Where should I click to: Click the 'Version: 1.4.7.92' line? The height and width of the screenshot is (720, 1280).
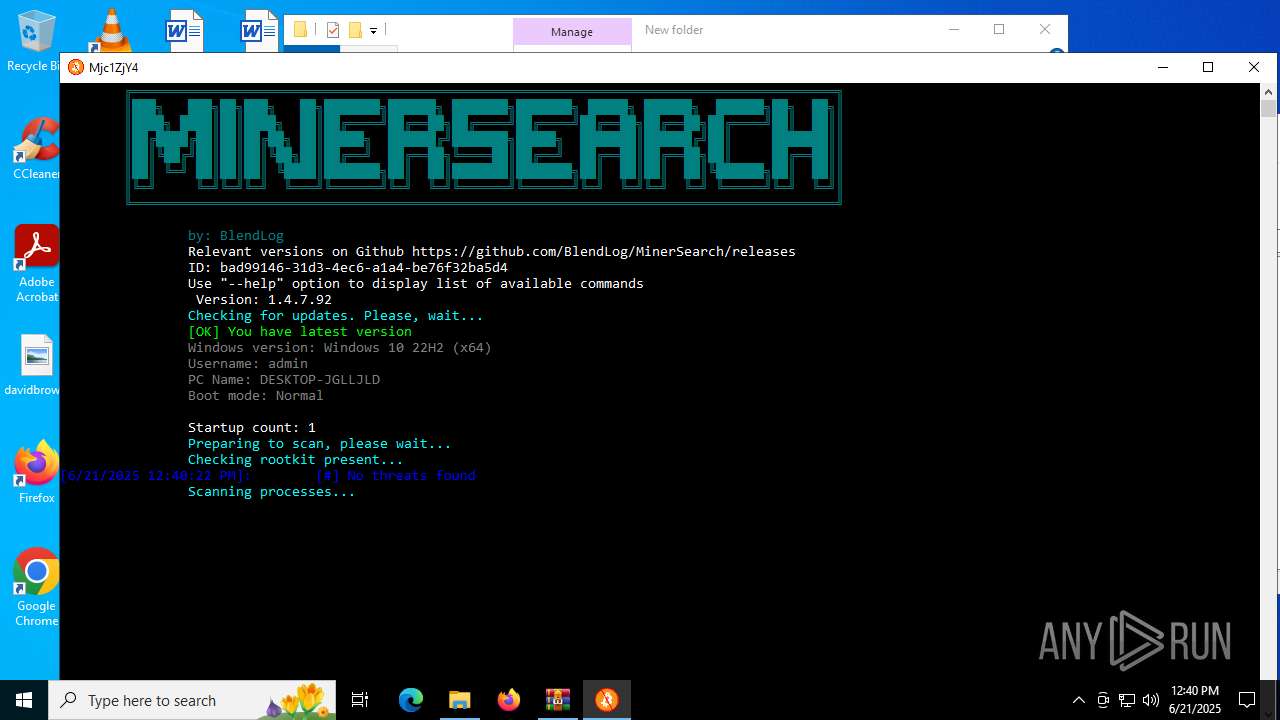tap(264, 300)
